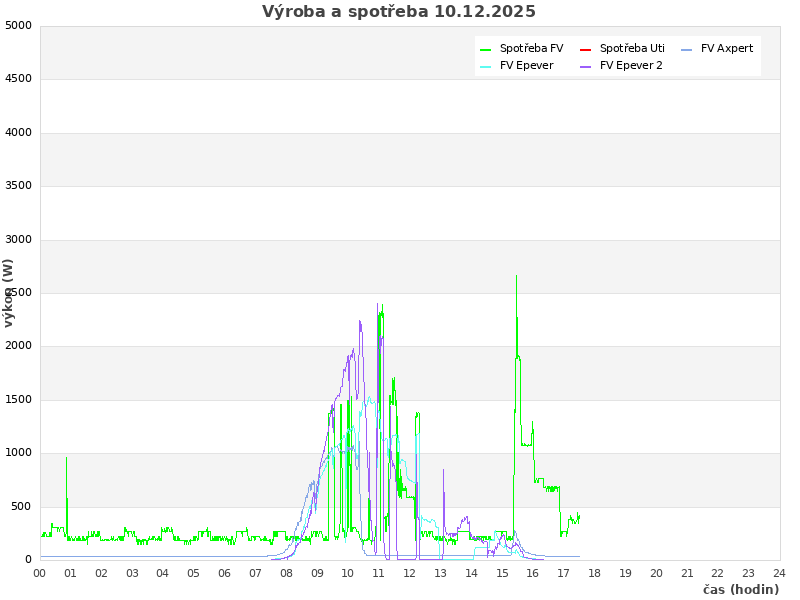
Task: Click the 24 hour tick on x-axis
Action: (x=779, y=573)
